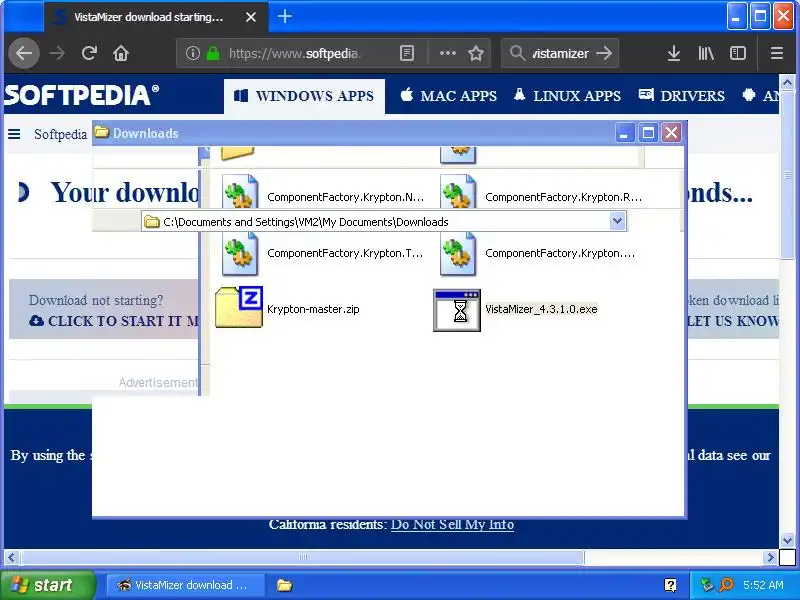The image size is (800, 600).
Task: View site information icon in address bar
Action: tap(192, 53)
